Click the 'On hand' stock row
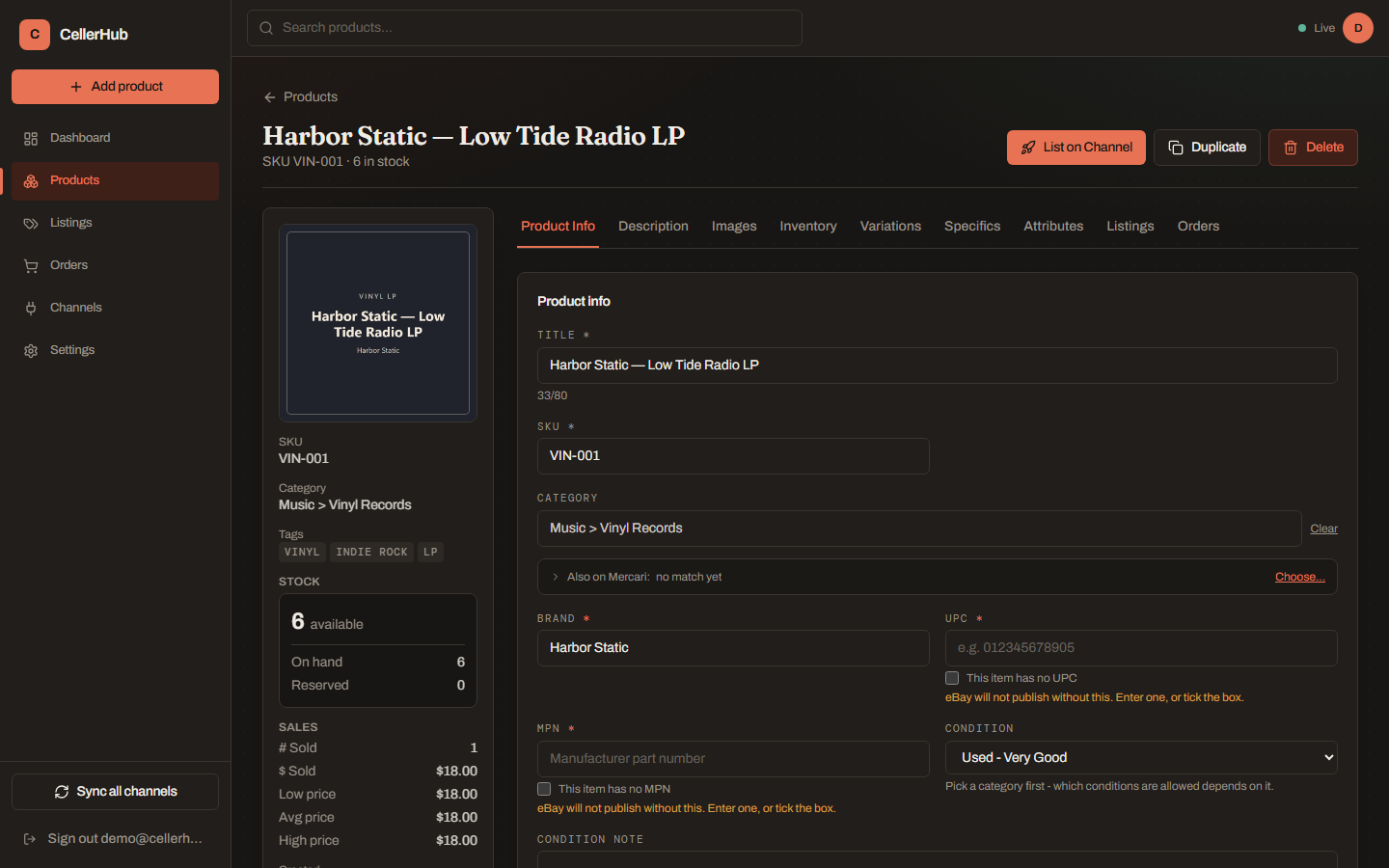This screenshot has height=868, width=1389. (x=378, y=663)
